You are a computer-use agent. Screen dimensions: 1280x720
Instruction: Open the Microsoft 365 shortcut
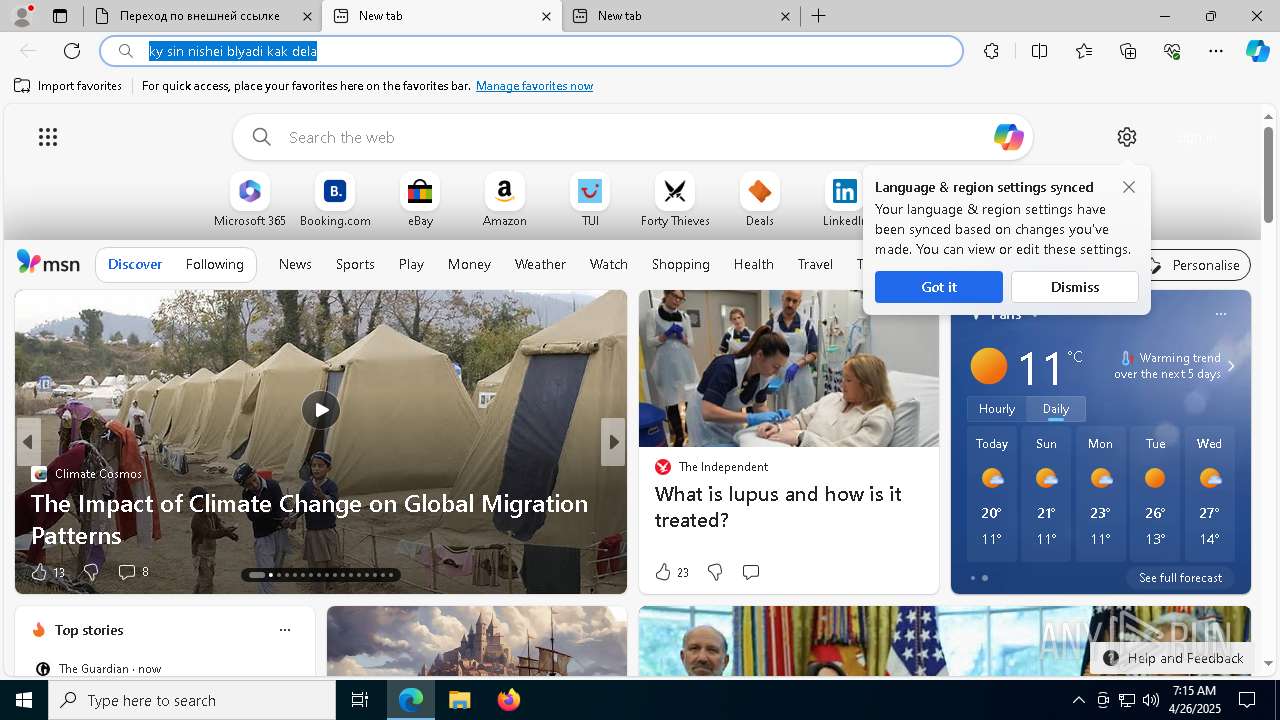click(x=250, y=200)
